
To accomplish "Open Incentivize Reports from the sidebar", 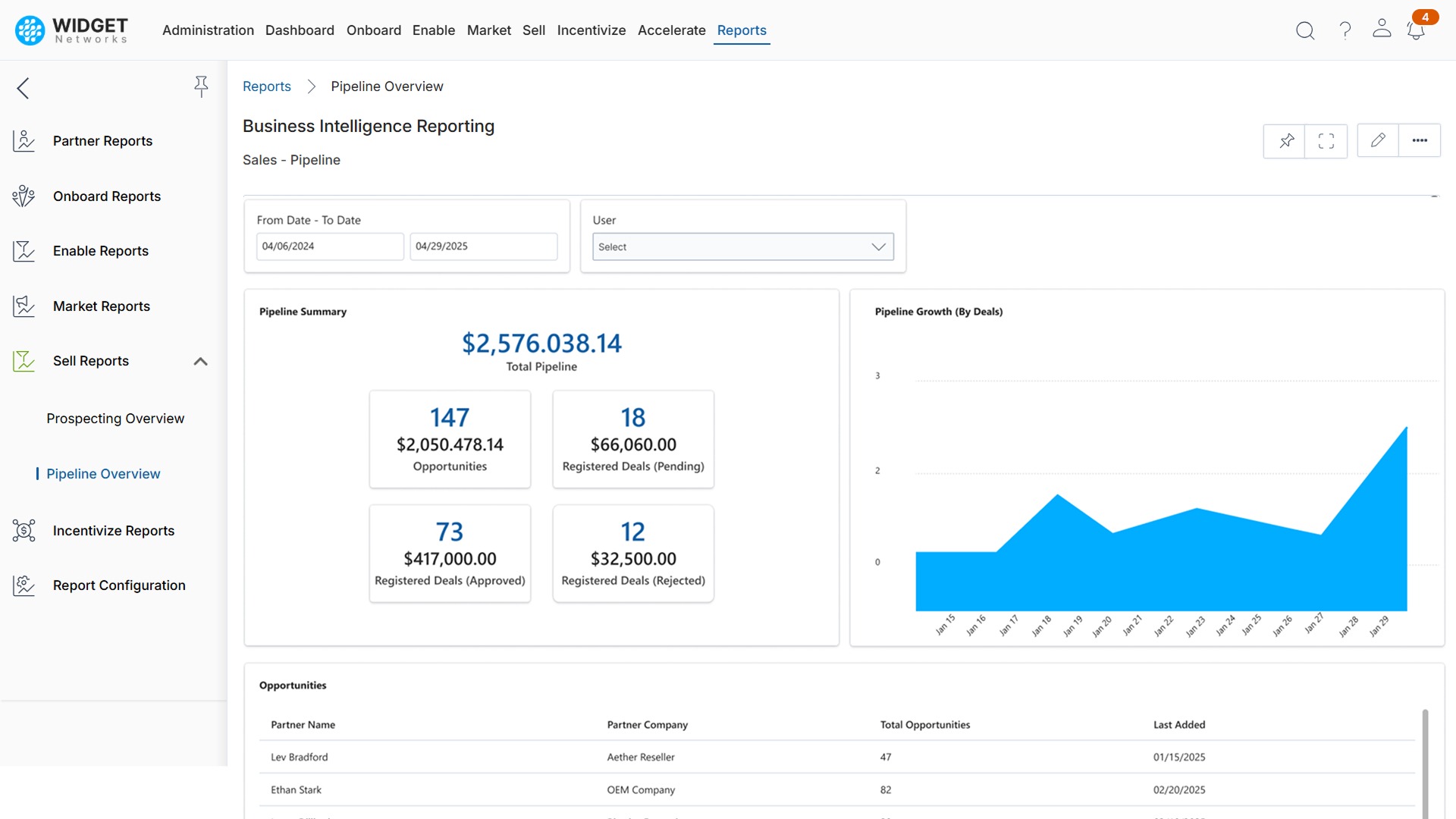I will pos(113,530).
